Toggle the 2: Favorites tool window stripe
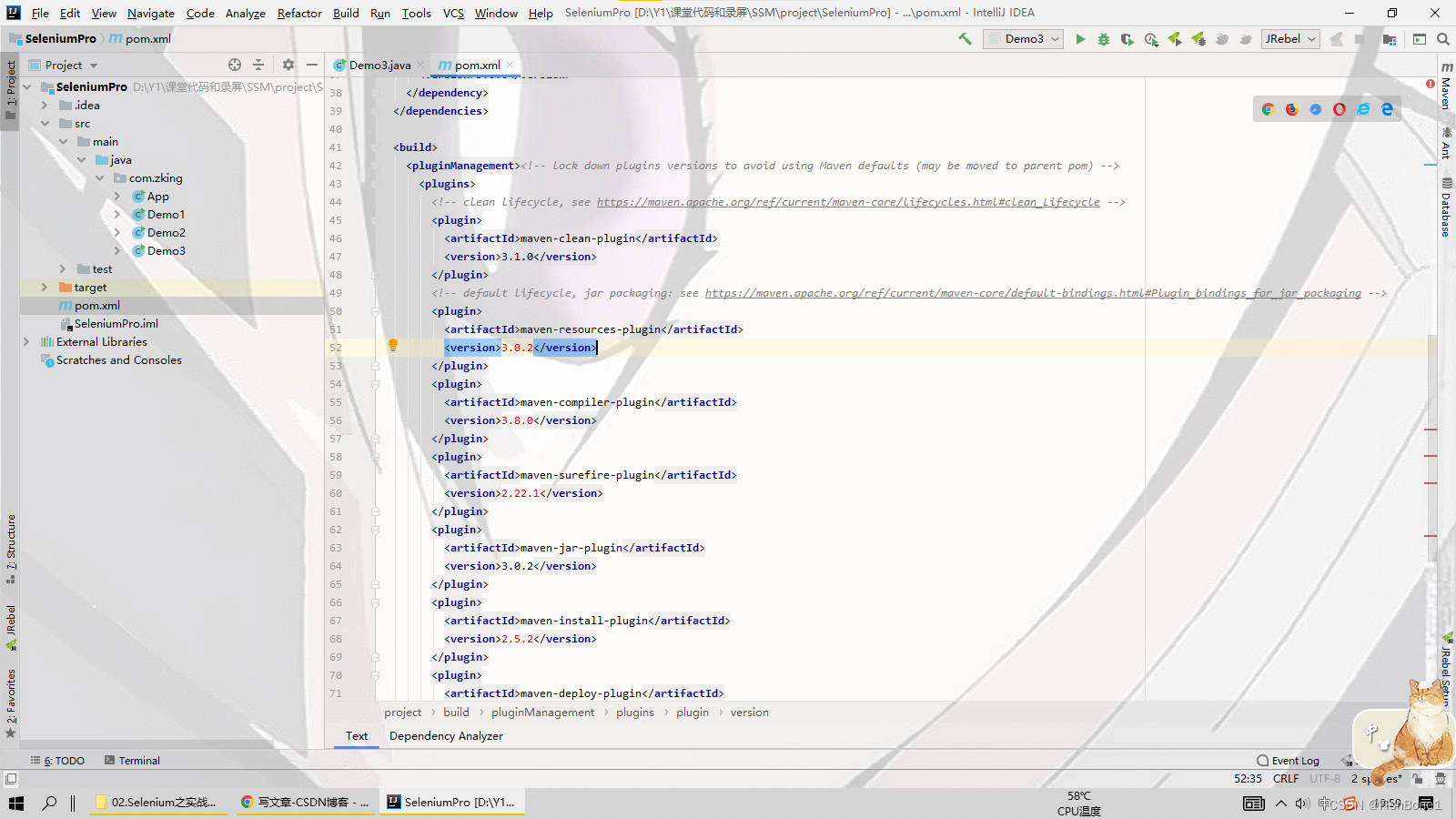This screenshot has height=819, width=1456. (11, 703)
